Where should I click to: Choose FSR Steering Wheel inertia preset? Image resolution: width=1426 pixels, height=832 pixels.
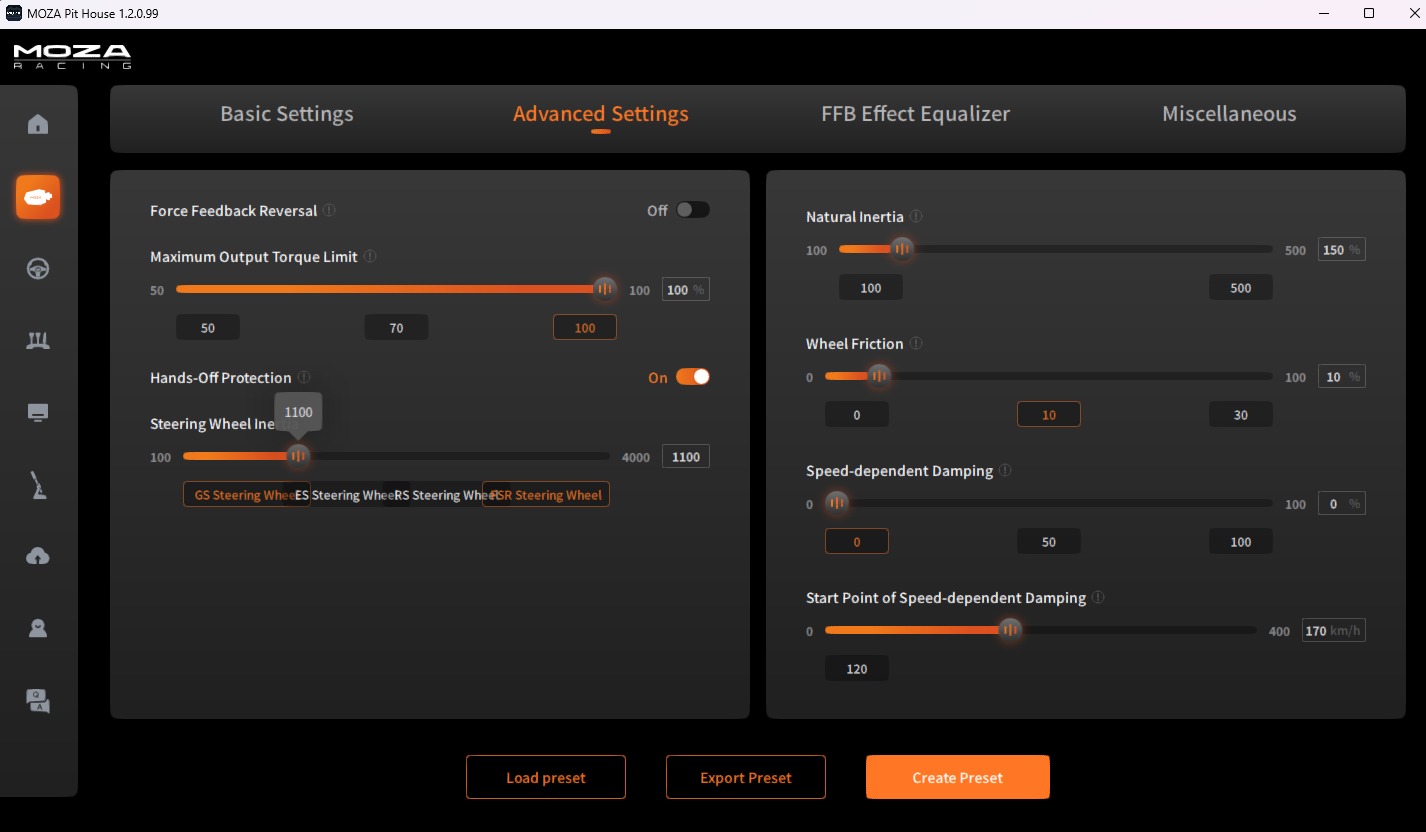pyautogui.click(x=546, y=495)
